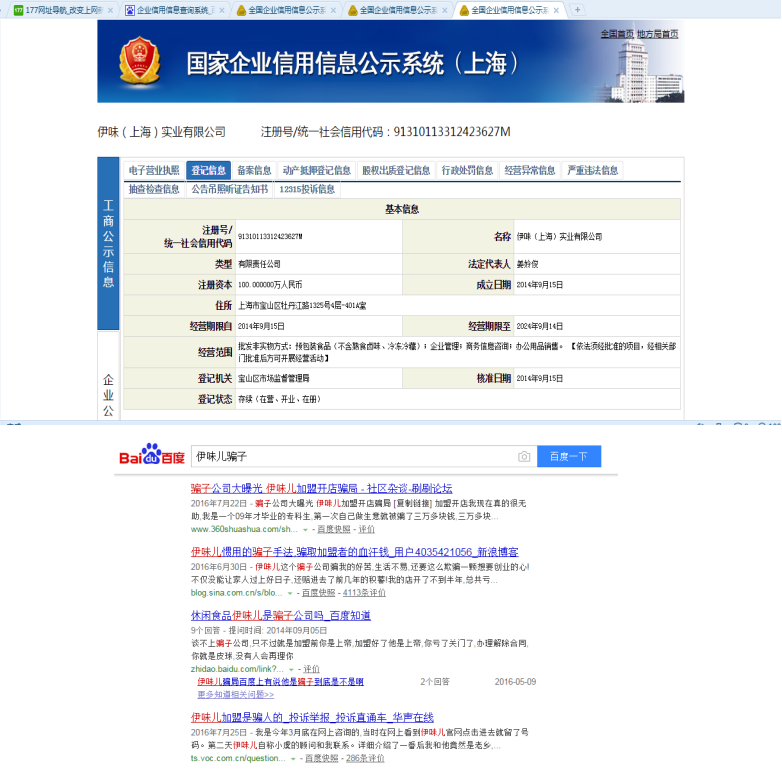This screenshot has width=782, height=784.
Task: Open 百度快照 for 360shuashua result
Action: (x=334, y=529)
